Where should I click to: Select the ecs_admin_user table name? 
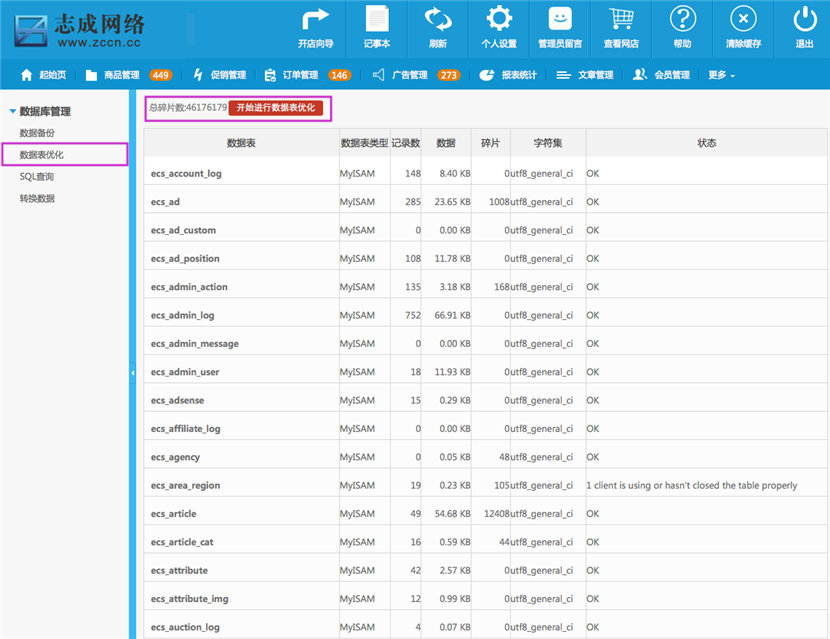coord(185,372)
